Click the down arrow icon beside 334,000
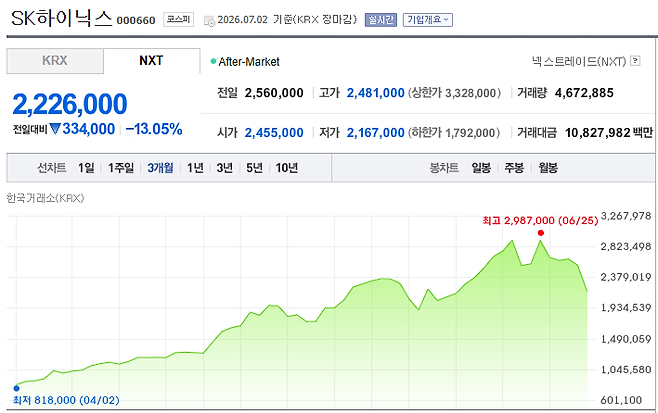658x413 pixels. [55, 128]
